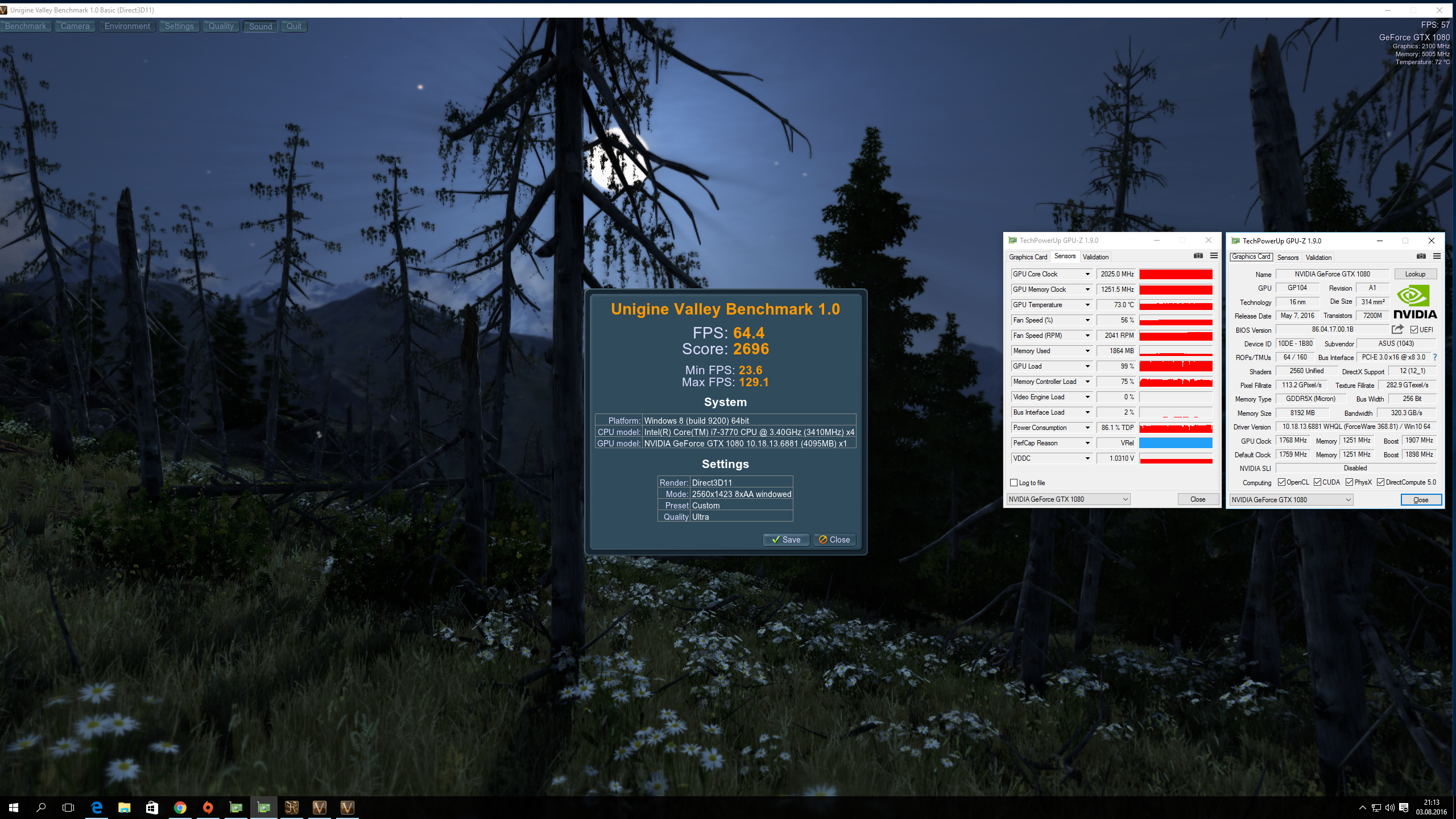The width and height of the screenshot is (1456, 819).
Task: Click the Bus Interface question mark icon
Action: pos(1435,357)
